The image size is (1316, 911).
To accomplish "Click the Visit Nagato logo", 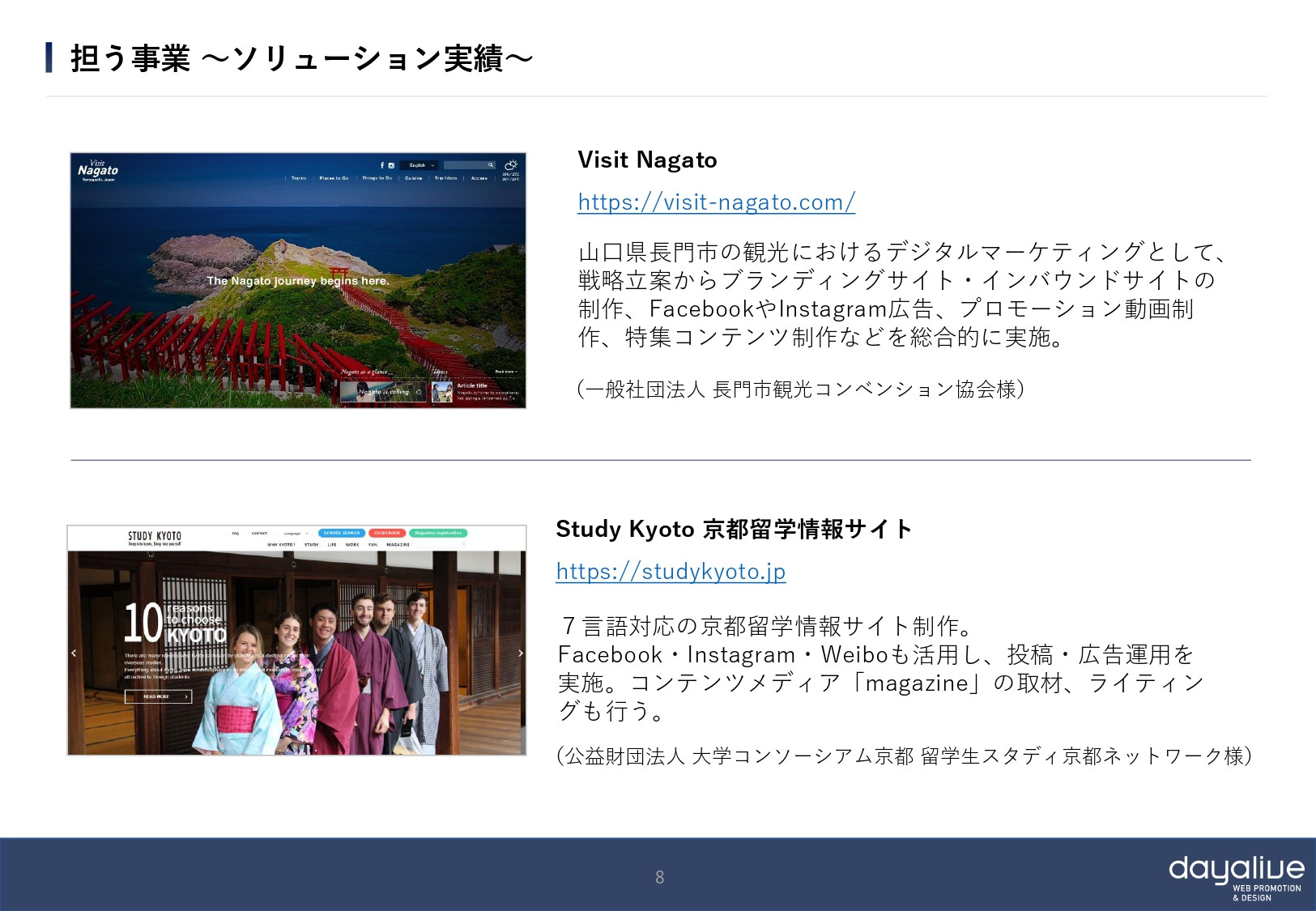I will 98,170.
